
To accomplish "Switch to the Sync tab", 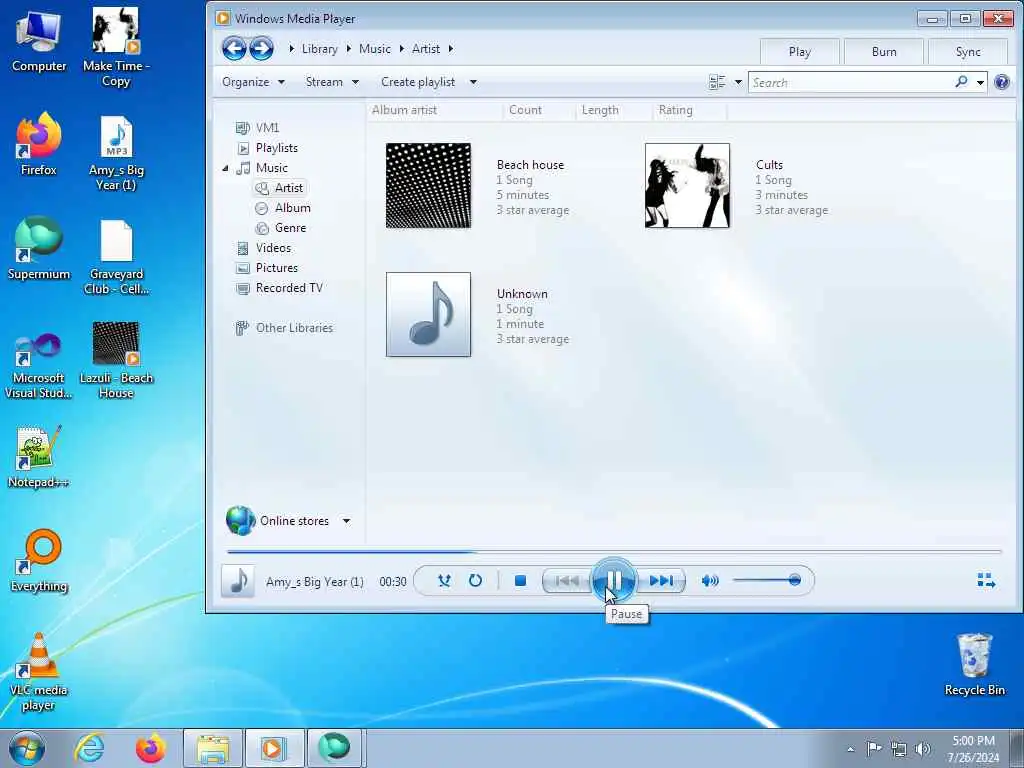I will (967, 52).
